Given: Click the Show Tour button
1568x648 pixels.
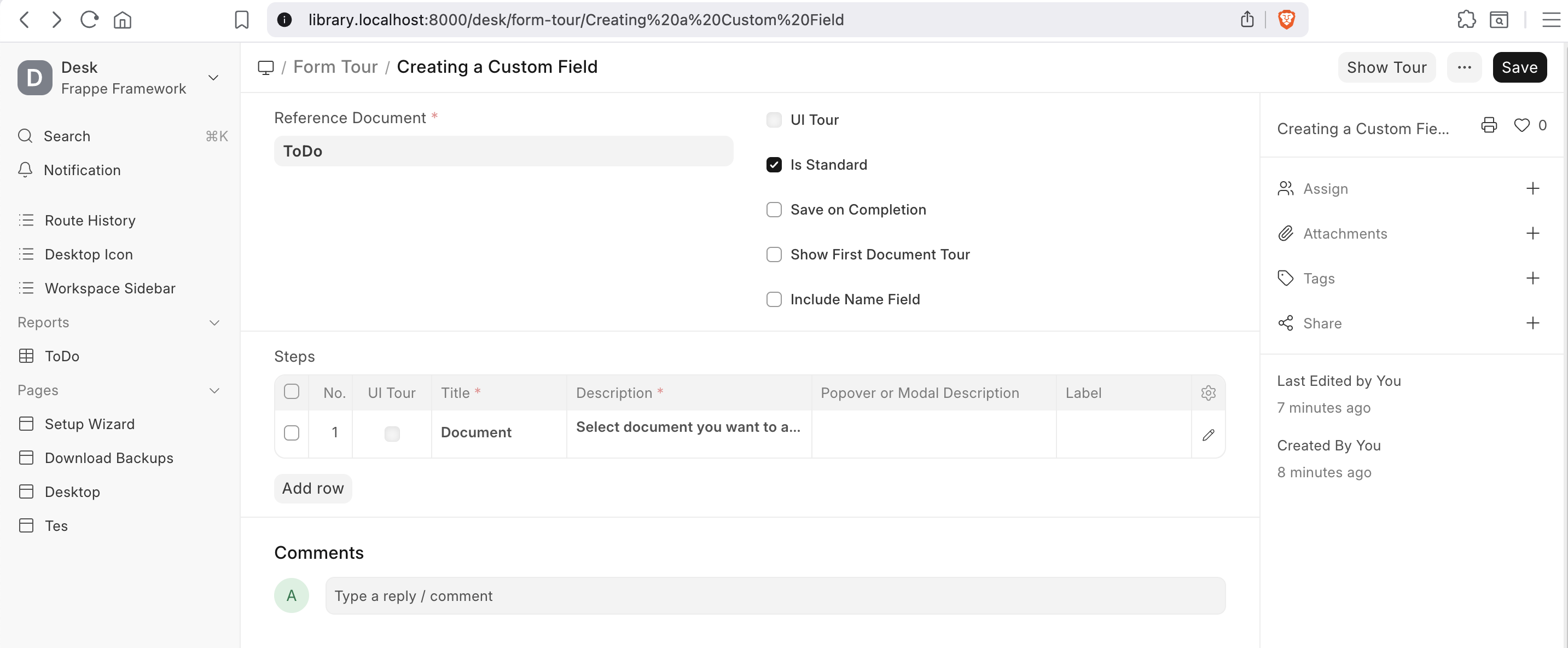Looking at the screenshot, I should (1386, 68).
